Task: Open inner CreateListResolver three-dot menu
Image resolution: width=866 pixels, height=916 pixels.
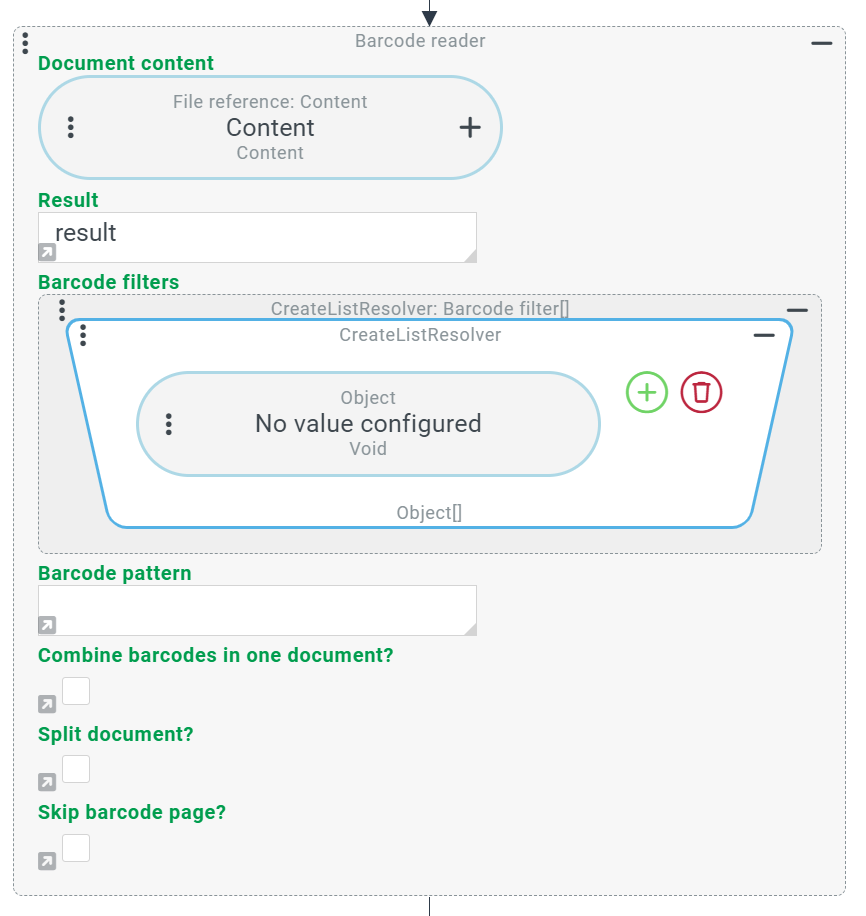Action: (83, 335)
